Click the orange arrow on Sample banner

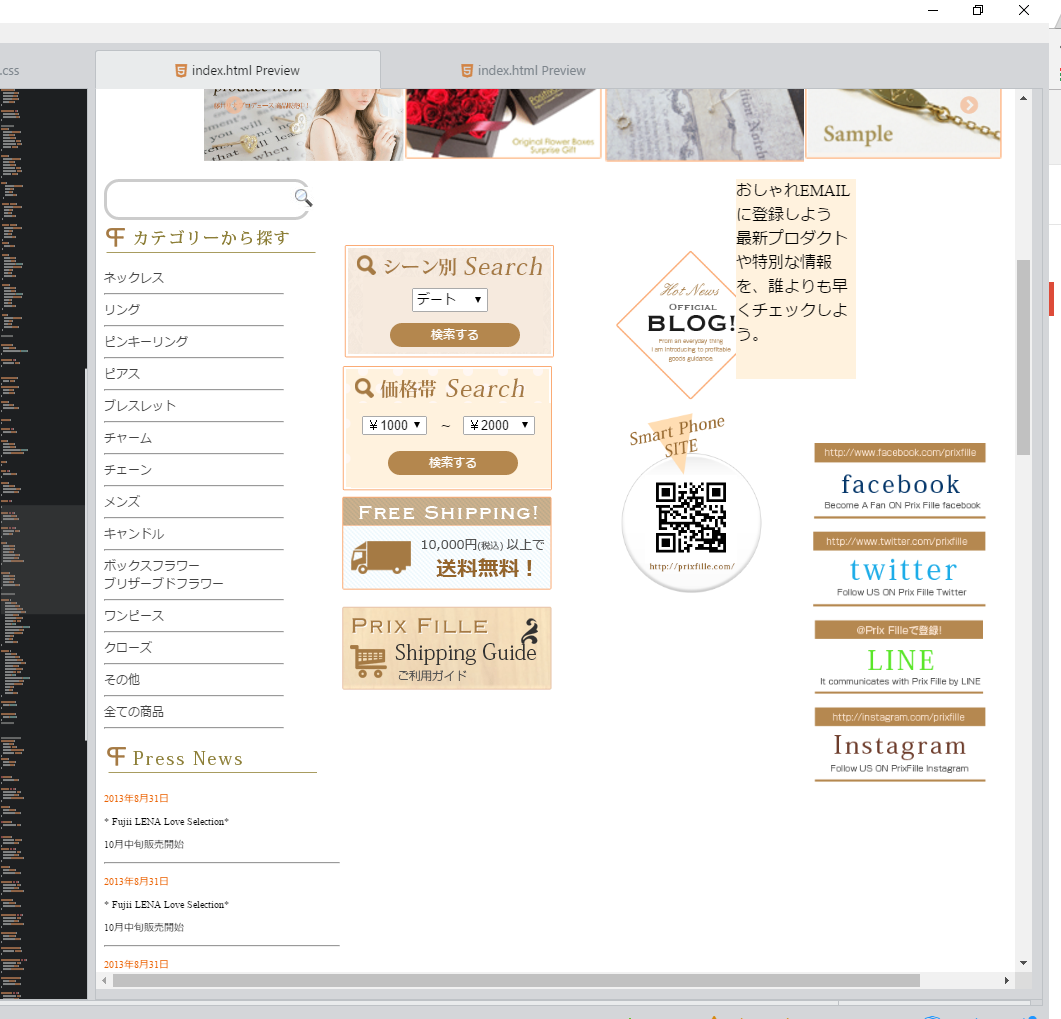tap(968, 106)
